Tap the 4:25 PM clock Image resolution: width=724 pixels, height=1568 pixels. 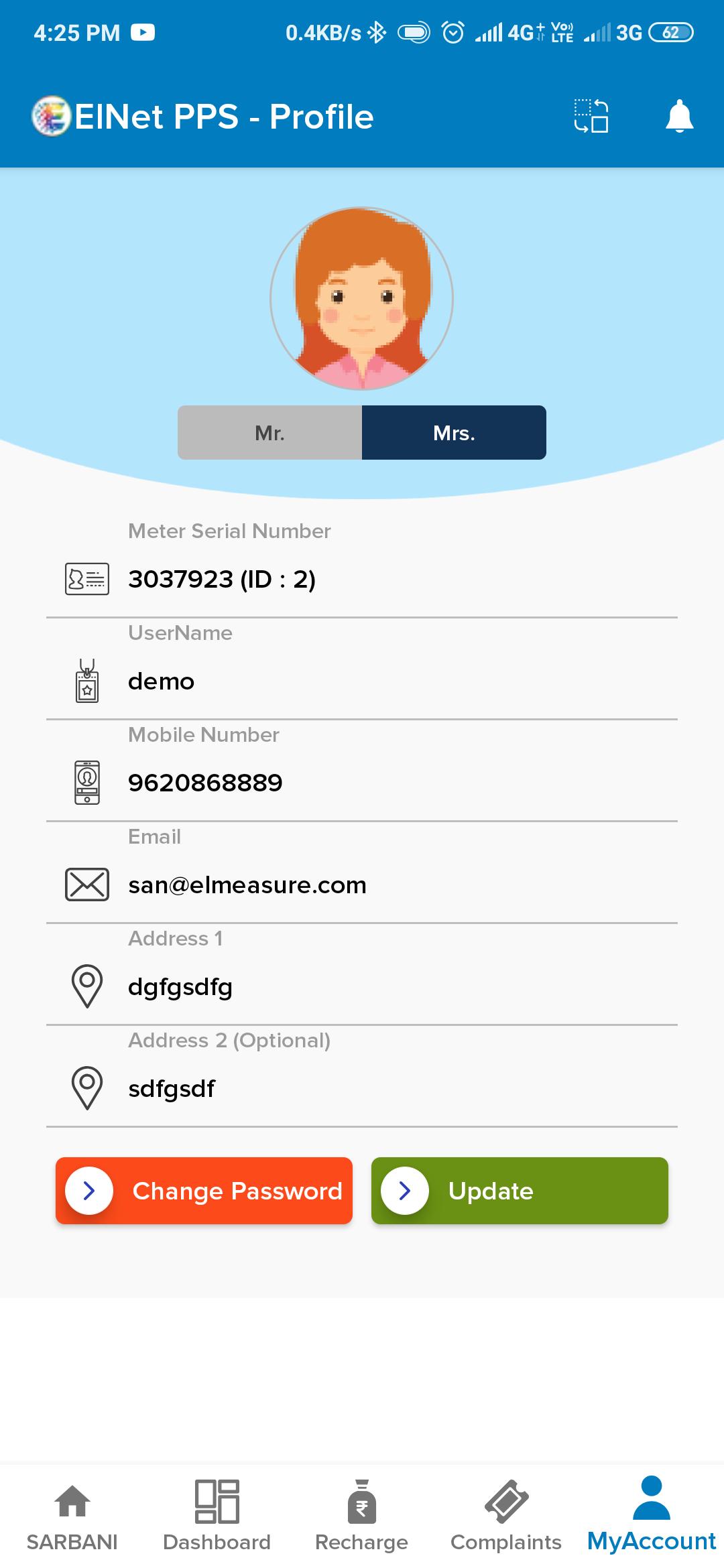[x=77, y=32]
